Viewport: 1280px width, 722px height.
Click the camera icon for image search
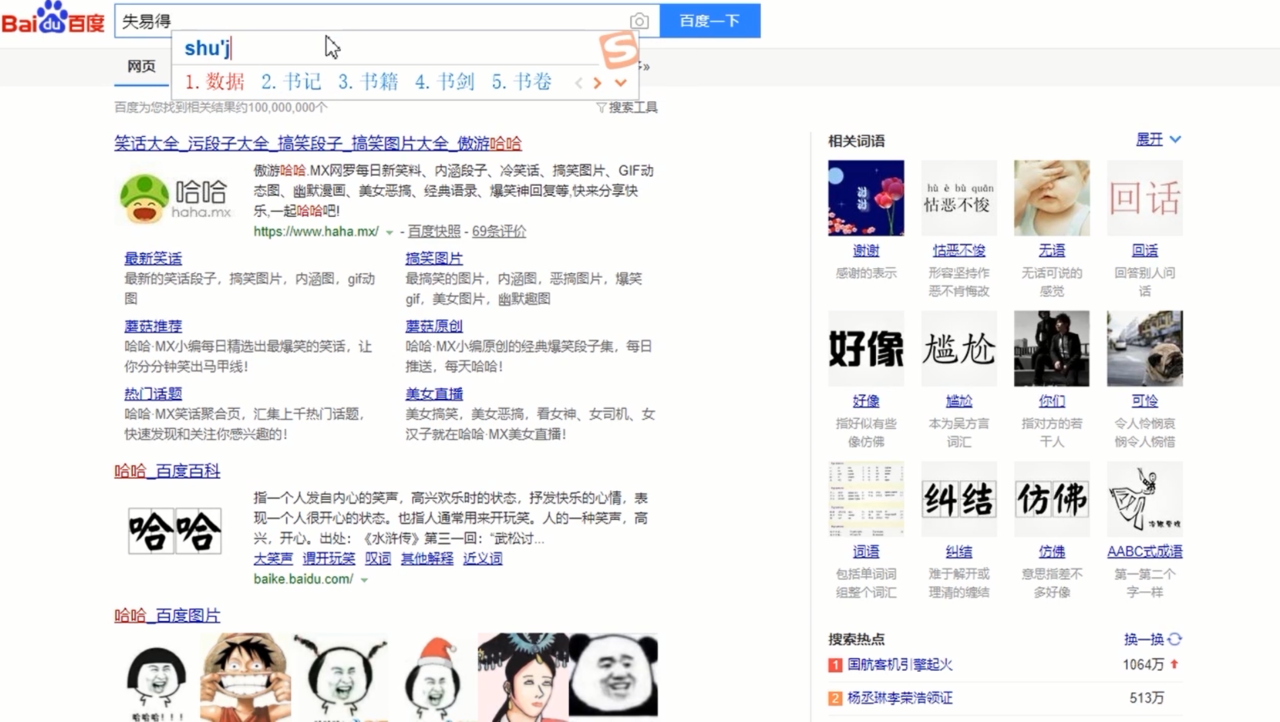tap(639, 21)
